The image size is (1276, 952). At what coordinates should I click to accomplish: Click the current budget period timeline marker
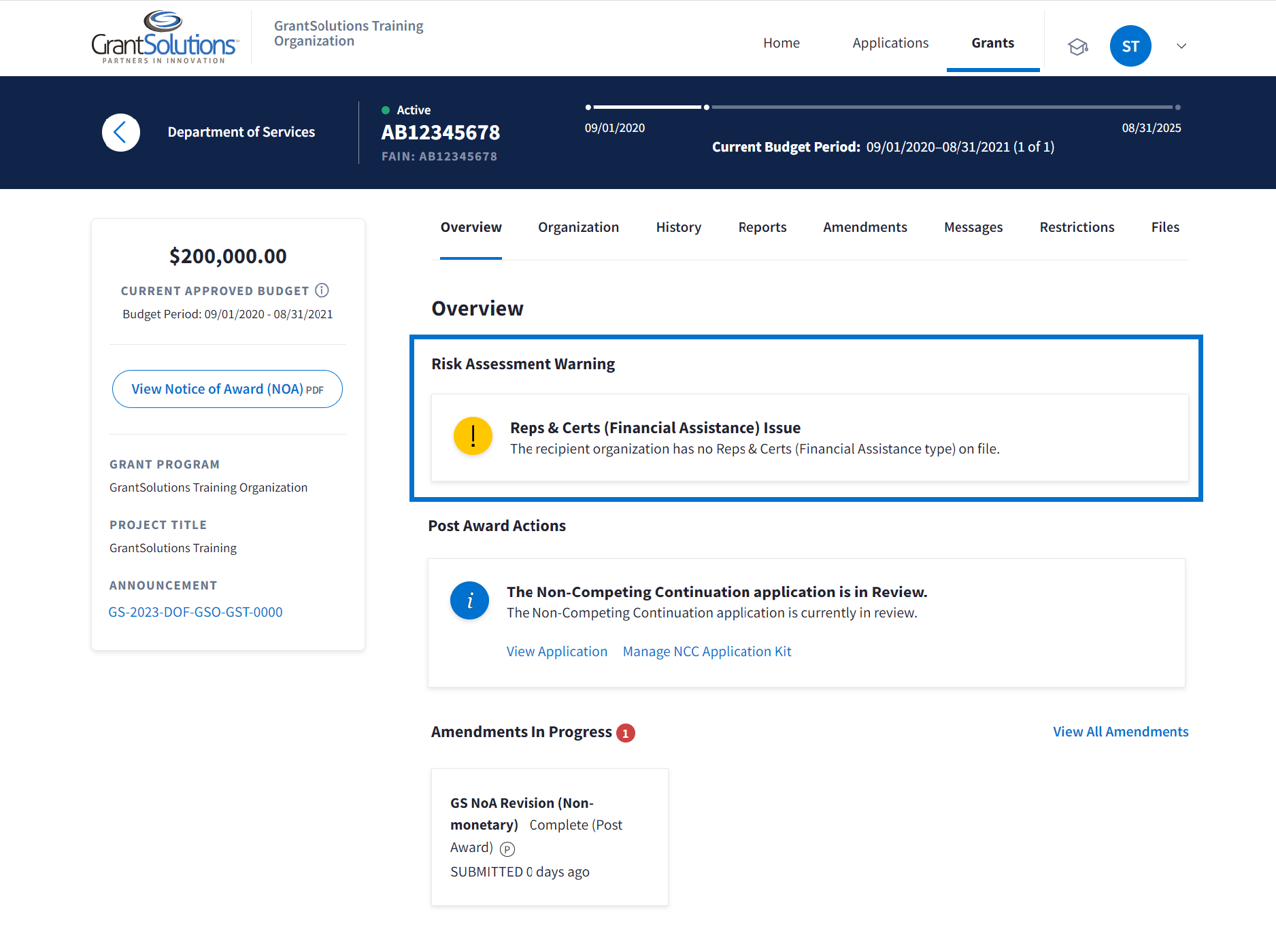707,107
